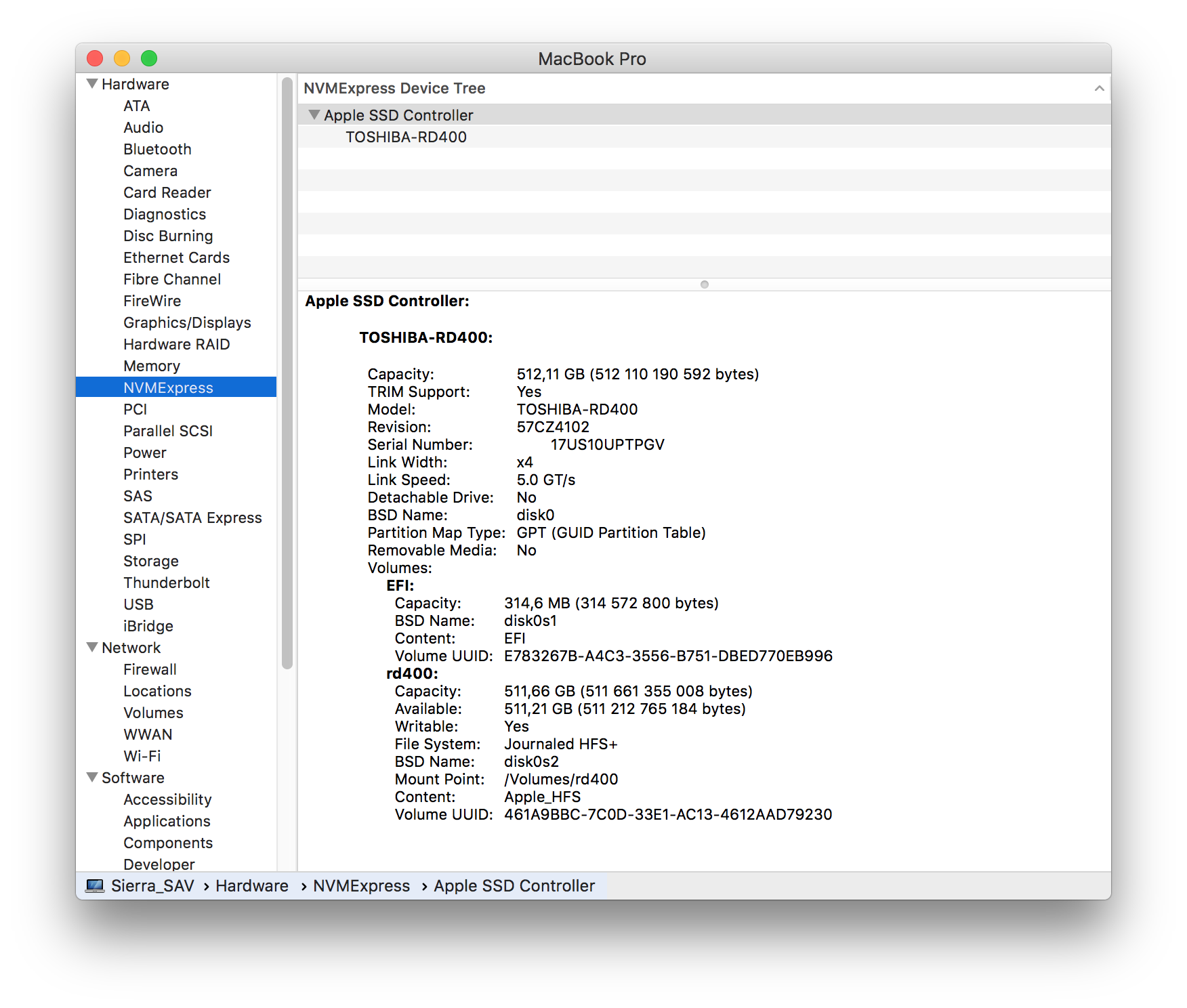Select Developer under Software
Image resolution: width=1187 pixels, height=1008 pixels.
tap(159, 864)
